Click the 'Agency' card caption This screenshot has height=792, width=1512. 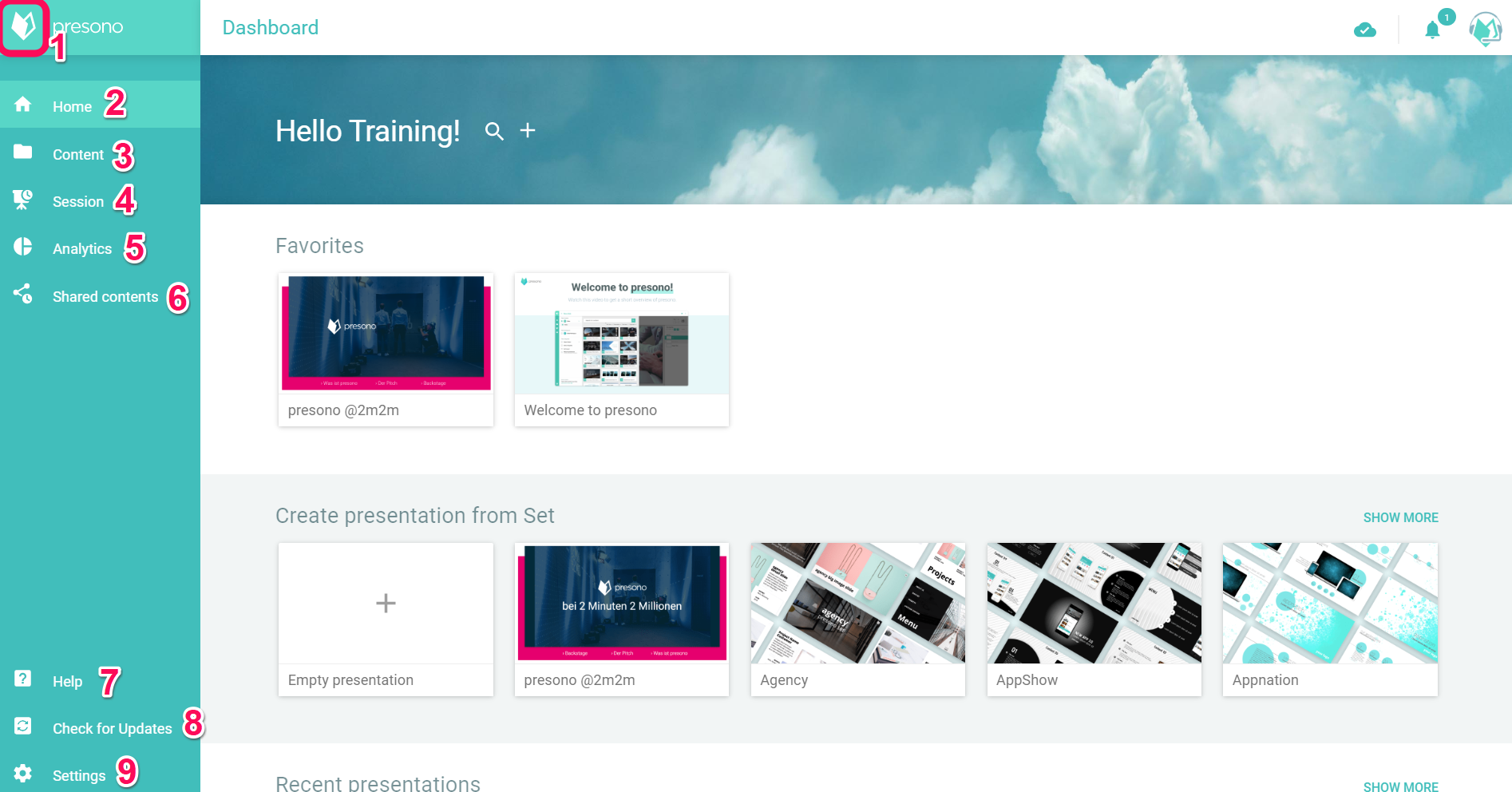(x=784, y=680)
